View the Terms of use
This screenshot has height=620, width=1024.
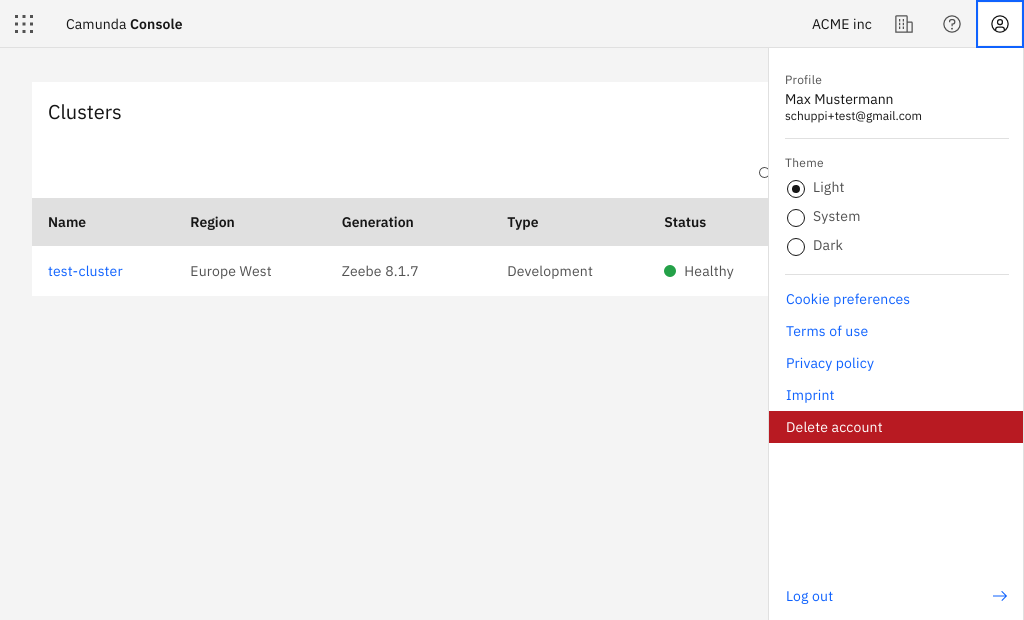826,331
